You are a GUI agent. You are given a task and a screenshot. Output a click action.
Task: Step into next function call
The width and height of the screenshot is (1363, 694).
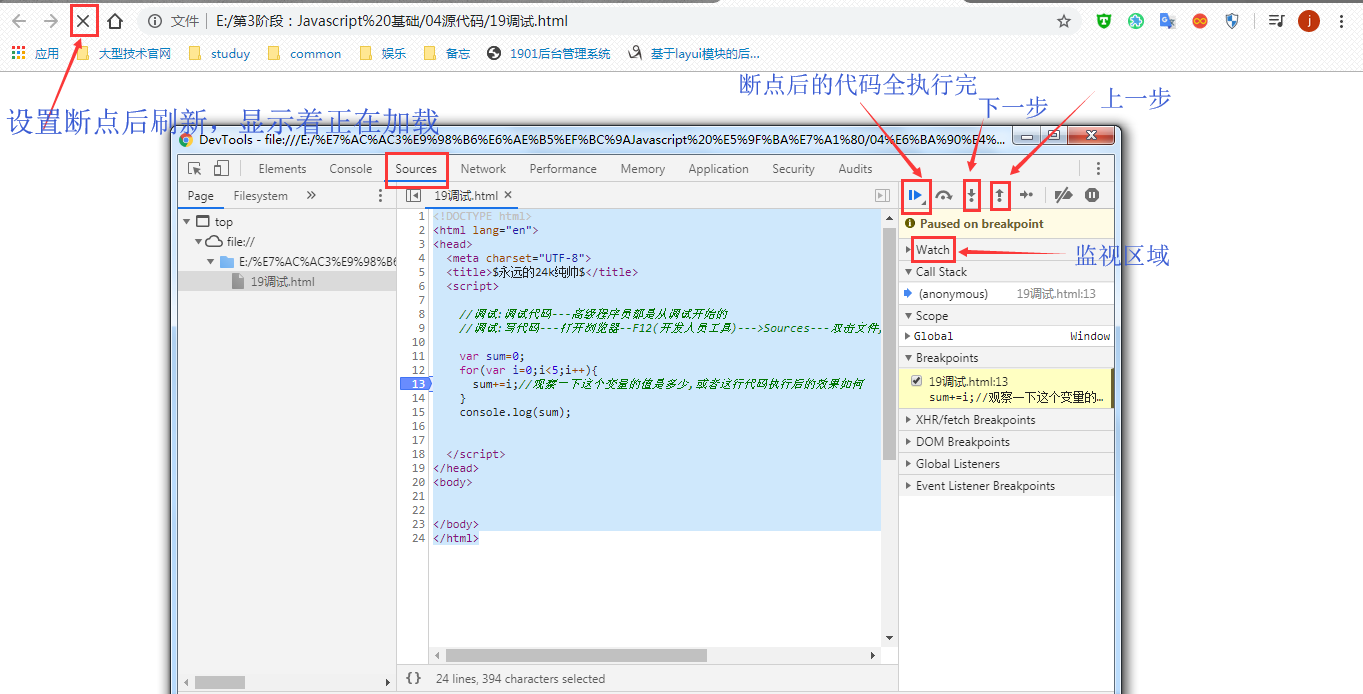click(970, 196)
